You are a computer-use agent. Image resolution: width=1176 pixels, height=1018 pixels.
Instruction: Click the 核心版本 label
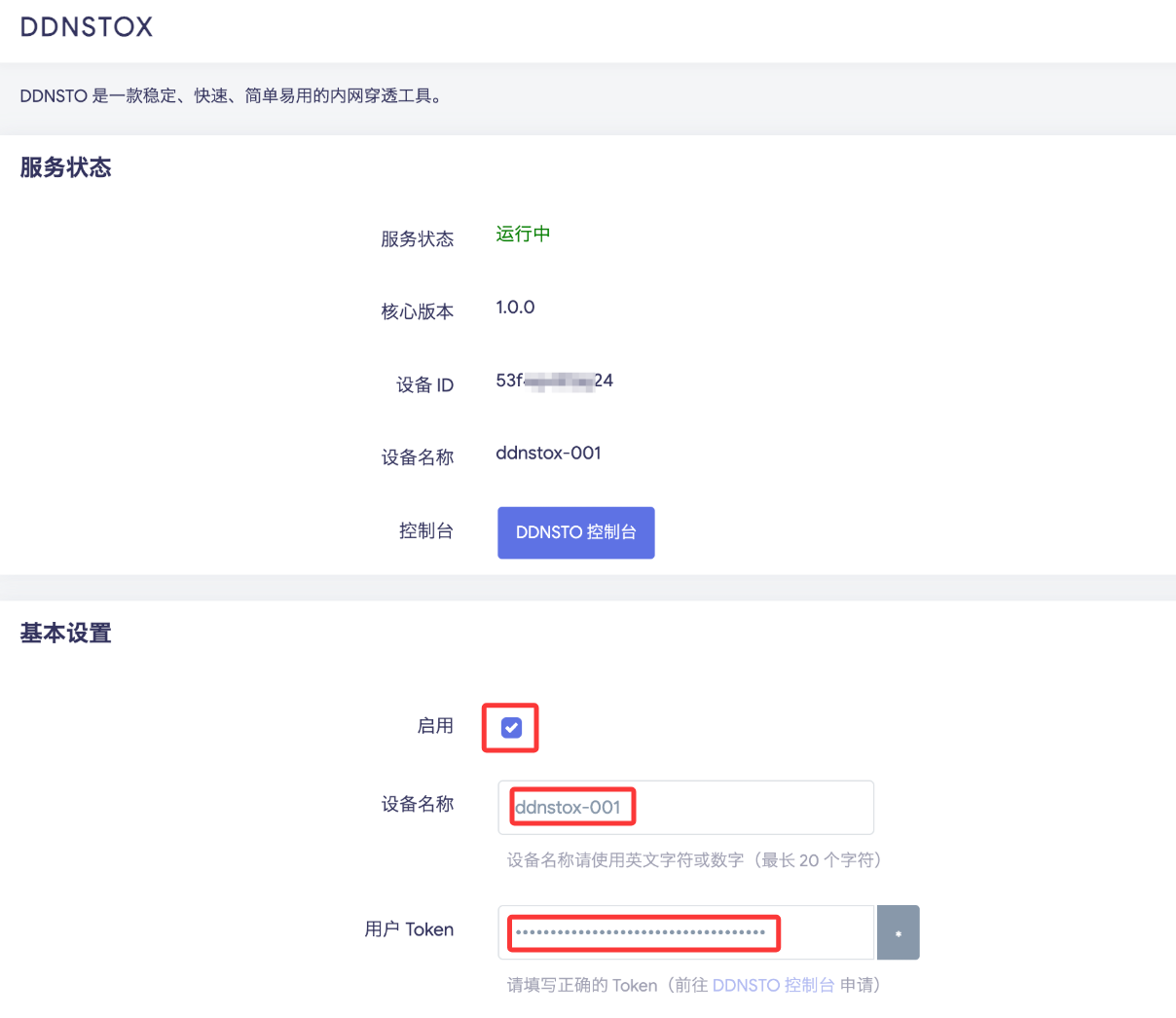(417, 311)
